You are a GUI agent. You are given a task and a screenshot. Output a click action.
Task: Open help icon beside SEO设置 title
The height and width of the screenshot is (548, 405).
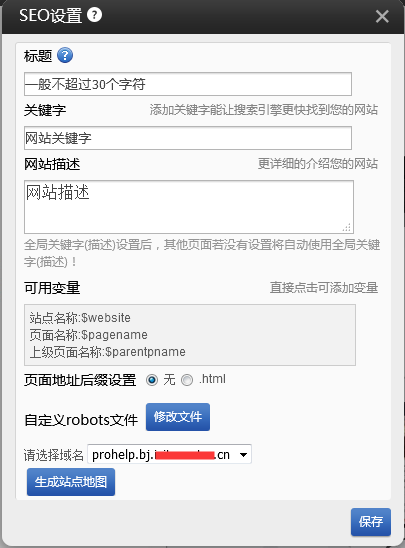point(94,15)
